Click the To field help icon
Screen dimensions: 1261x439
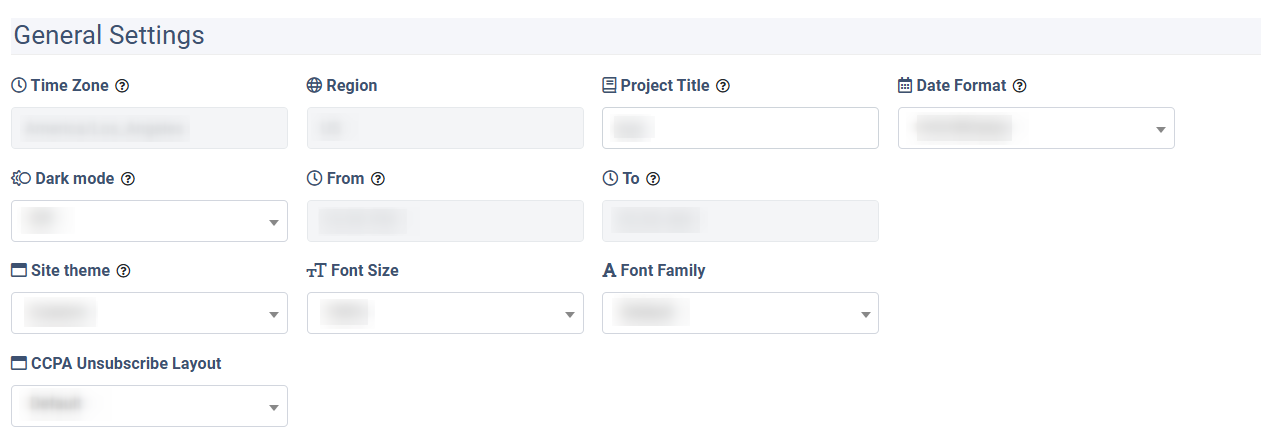coord(653,179)
